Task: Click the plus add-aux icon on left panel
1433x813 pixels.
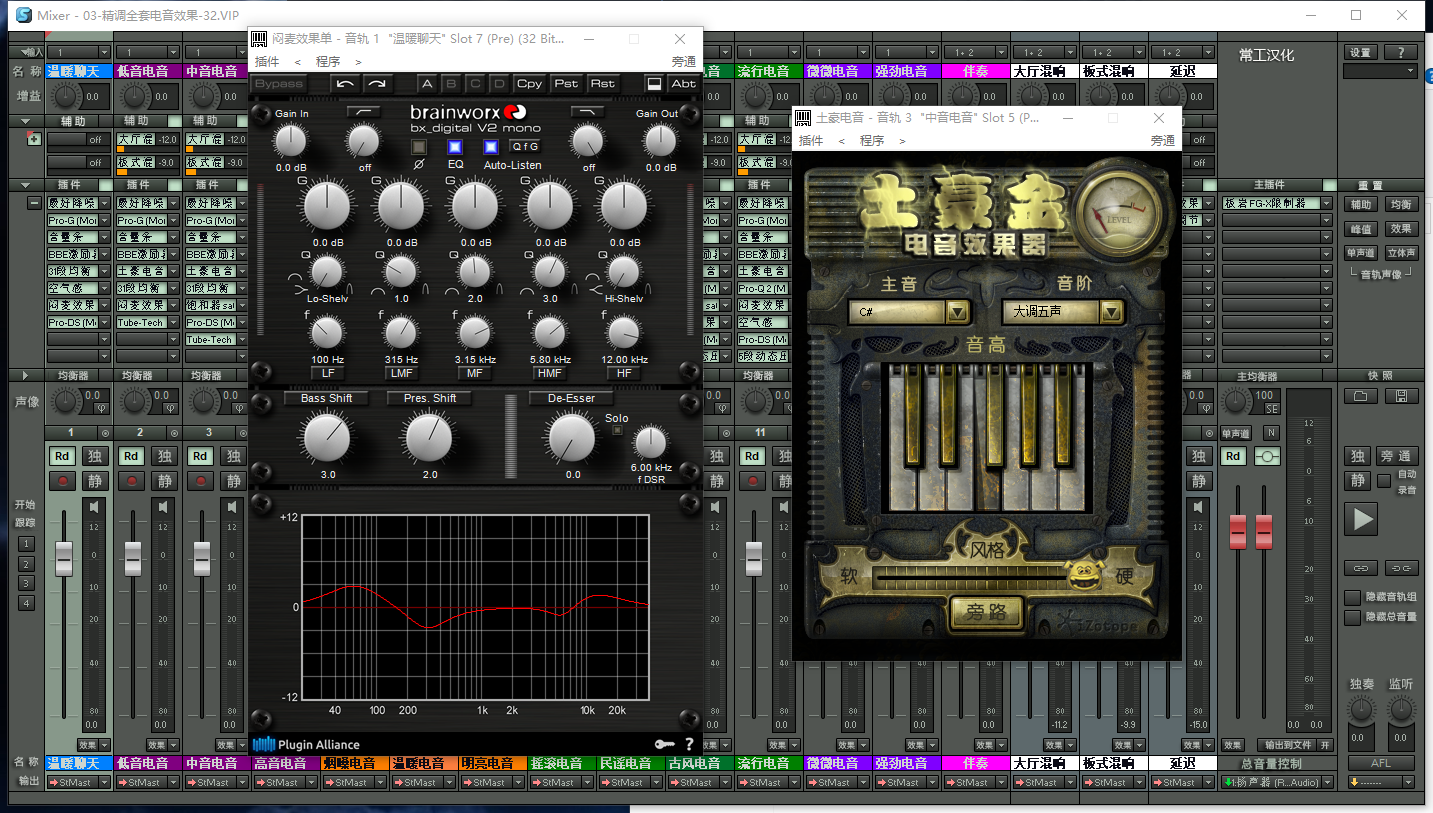Action: click(33, 139)
